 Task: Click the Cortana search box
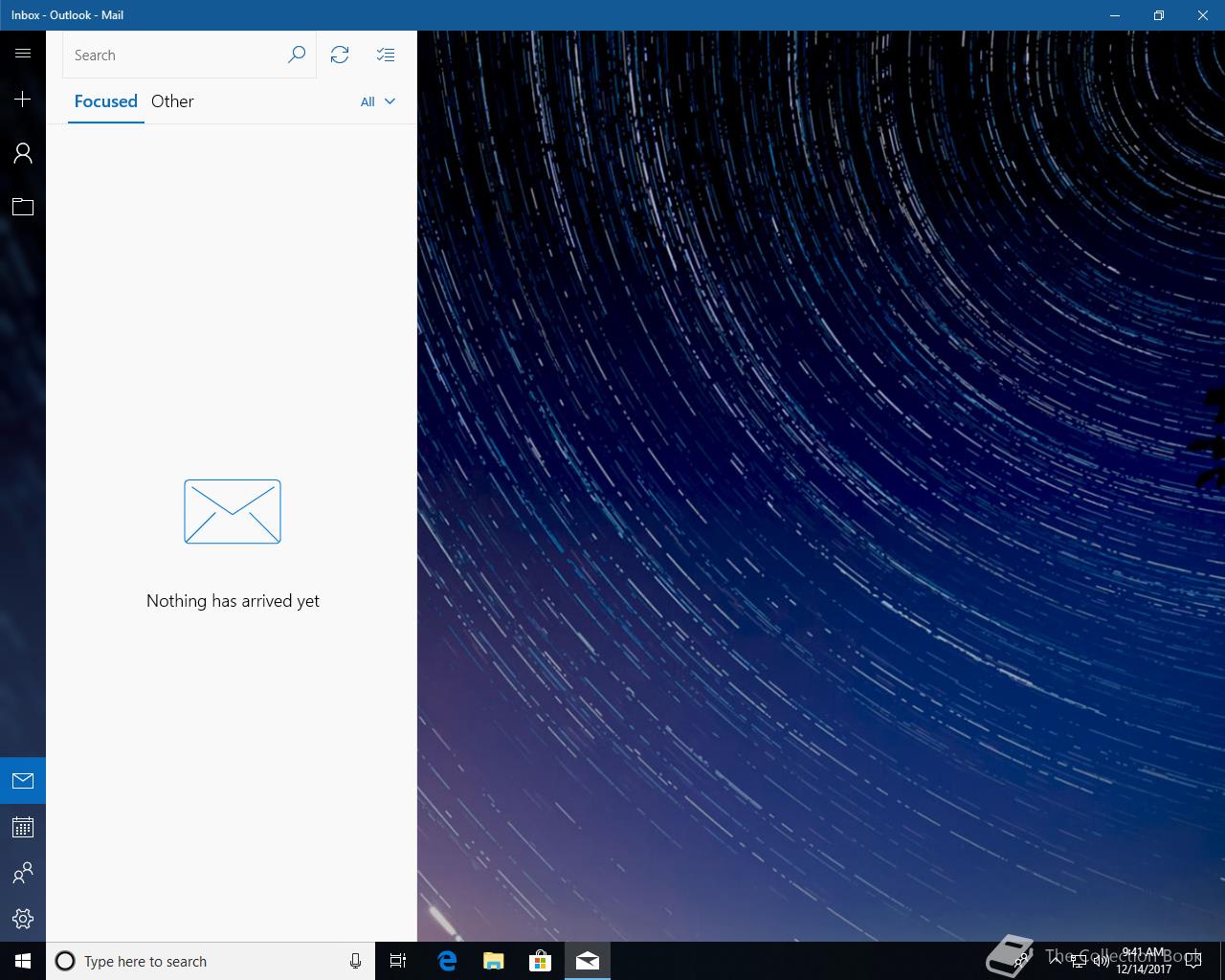coord(211,961)
